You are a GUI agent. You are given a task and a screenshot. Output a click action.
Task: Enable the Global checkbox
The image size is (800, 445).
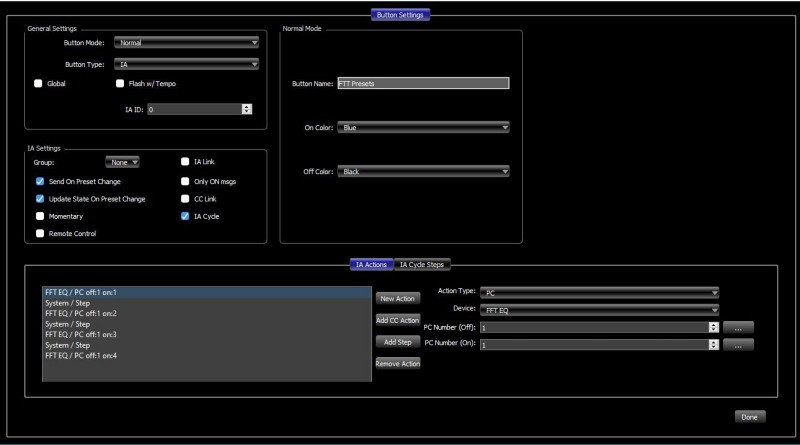pyautogui.click(x=40, y=83)
